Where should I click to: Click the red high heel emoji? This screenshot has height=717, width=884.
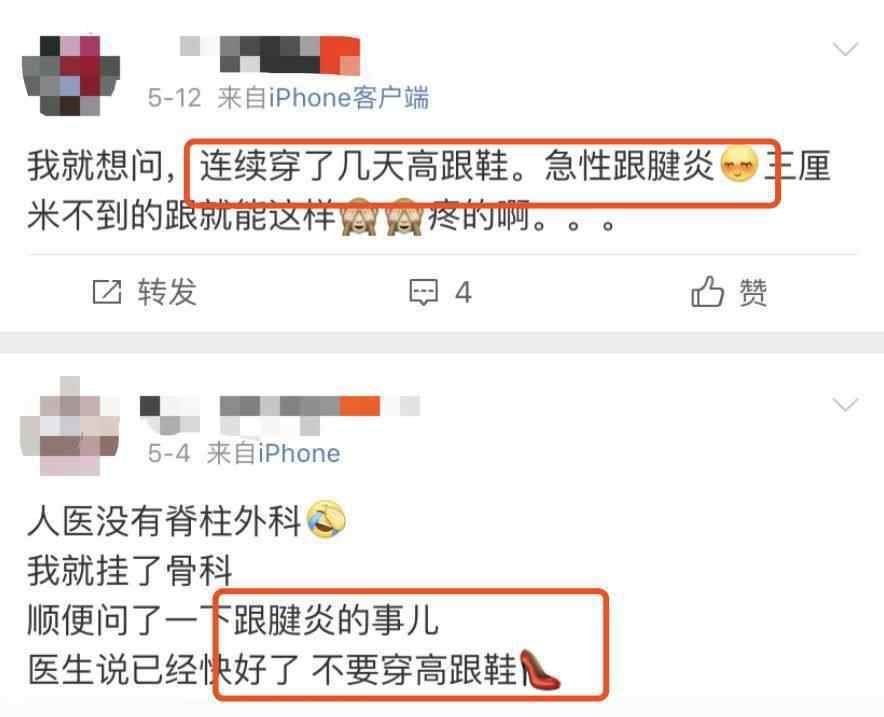coord(539,669)
